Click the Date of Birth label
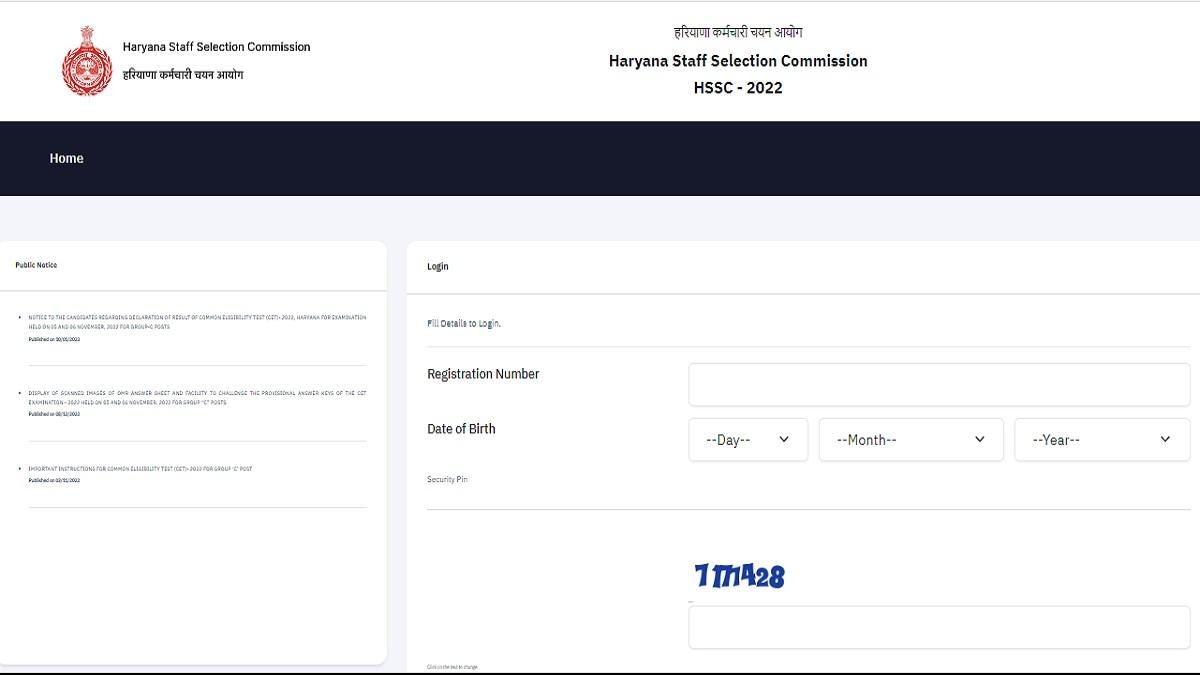This screenshot has width=1200, height=675. pos(461,429)
